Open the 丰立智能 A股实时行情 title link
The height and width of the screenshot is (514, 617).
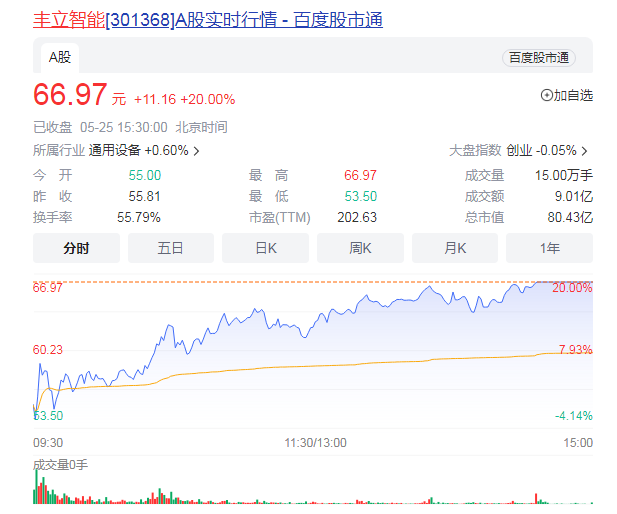pos(207,20)
